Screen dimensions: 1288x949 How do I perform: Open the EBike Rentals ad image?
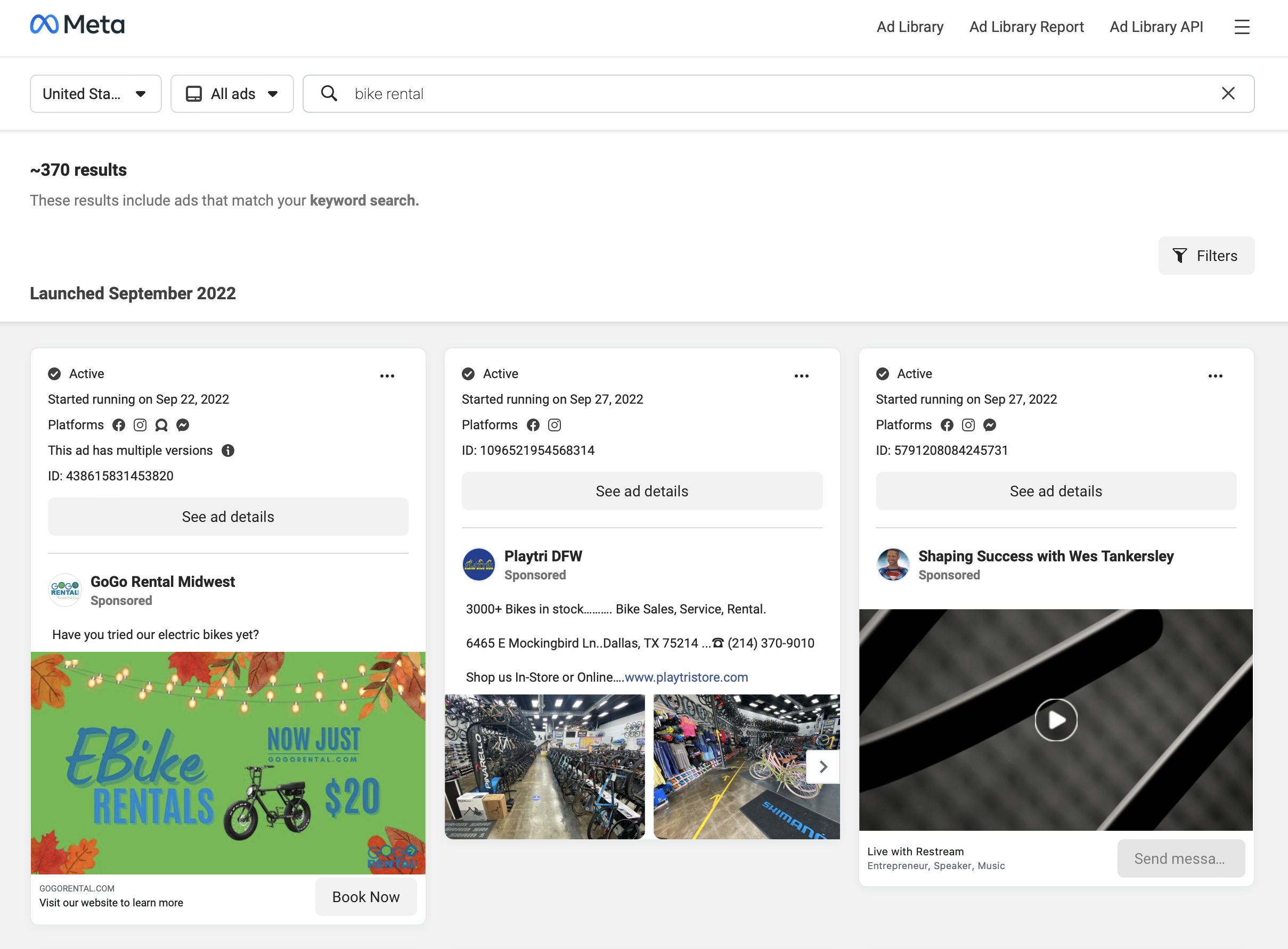click(x=228, y=763)
